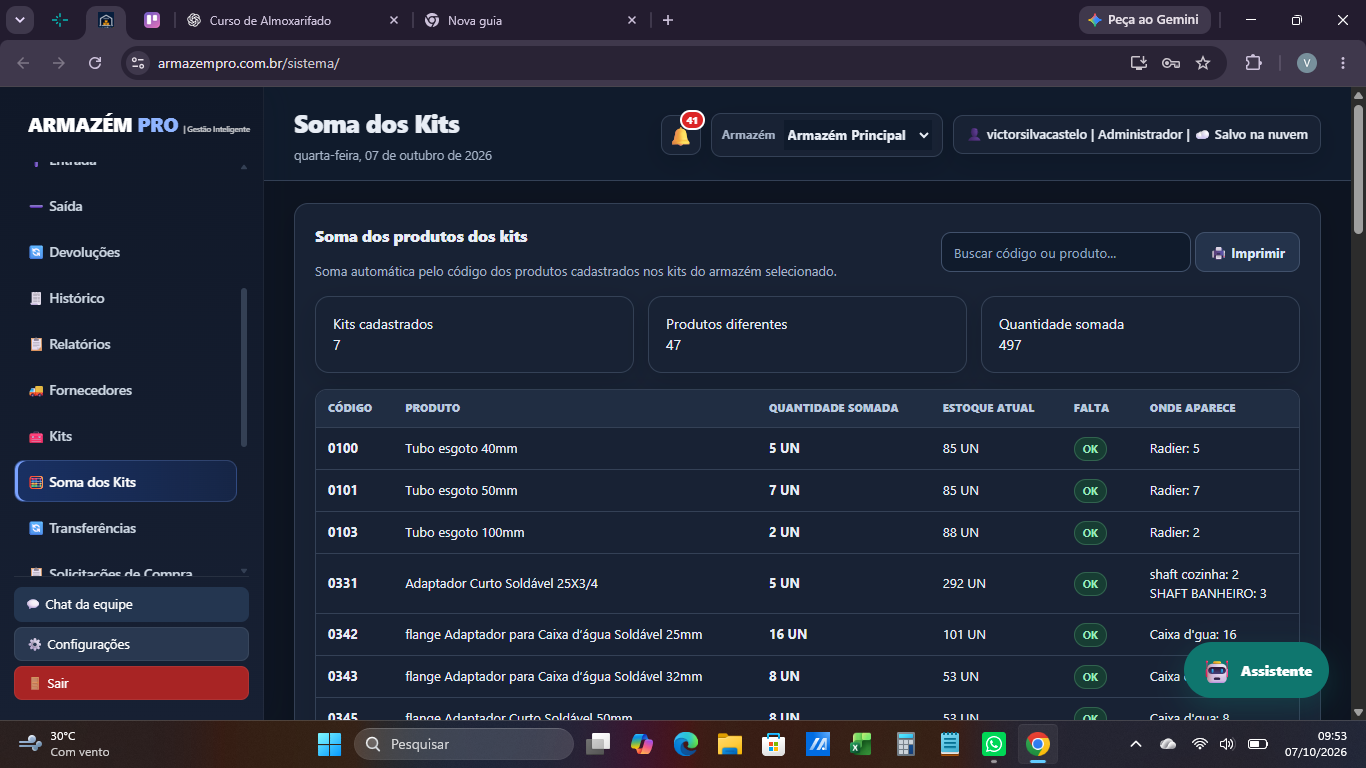1366x768 pixels.
Task: Switch to the Curso de Almoxarifado tab
Action: tap(292, 20)
